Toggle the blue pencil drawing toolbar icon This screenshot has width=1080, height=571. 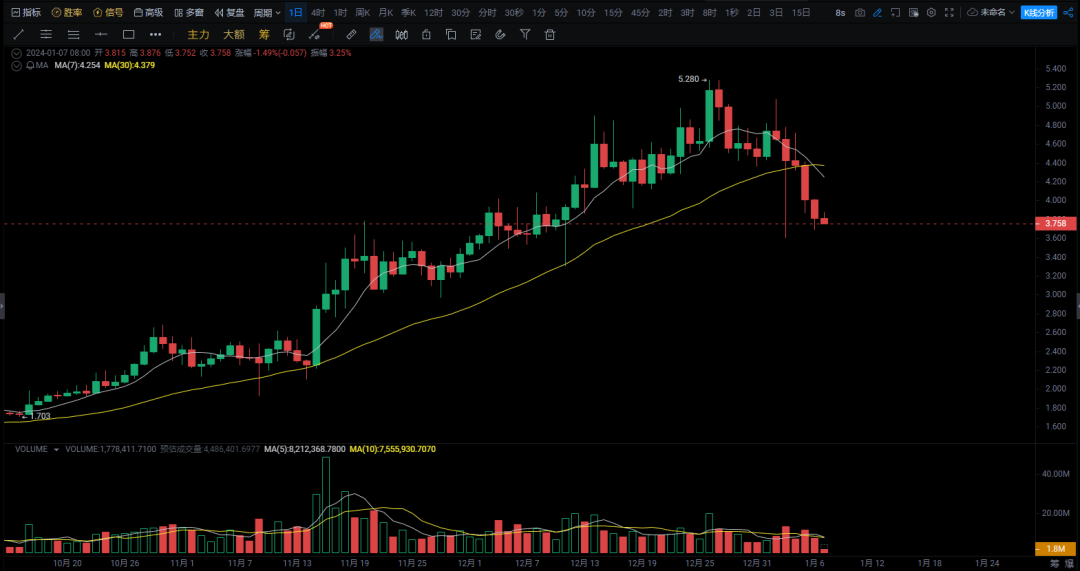878,12
